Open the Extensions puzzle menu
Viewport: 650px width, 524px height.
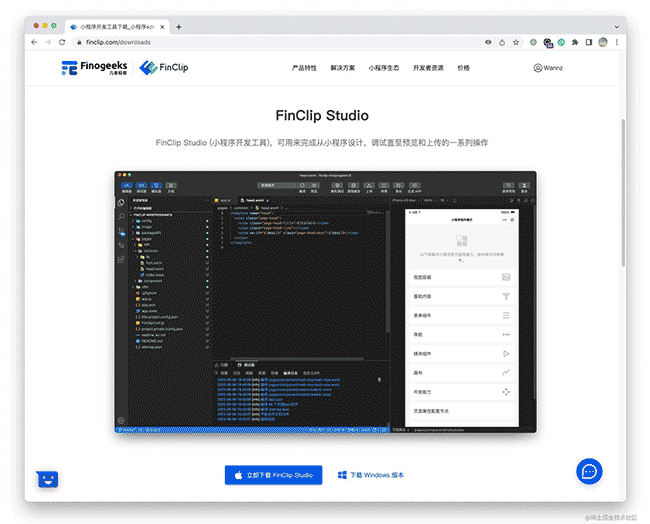575,42
